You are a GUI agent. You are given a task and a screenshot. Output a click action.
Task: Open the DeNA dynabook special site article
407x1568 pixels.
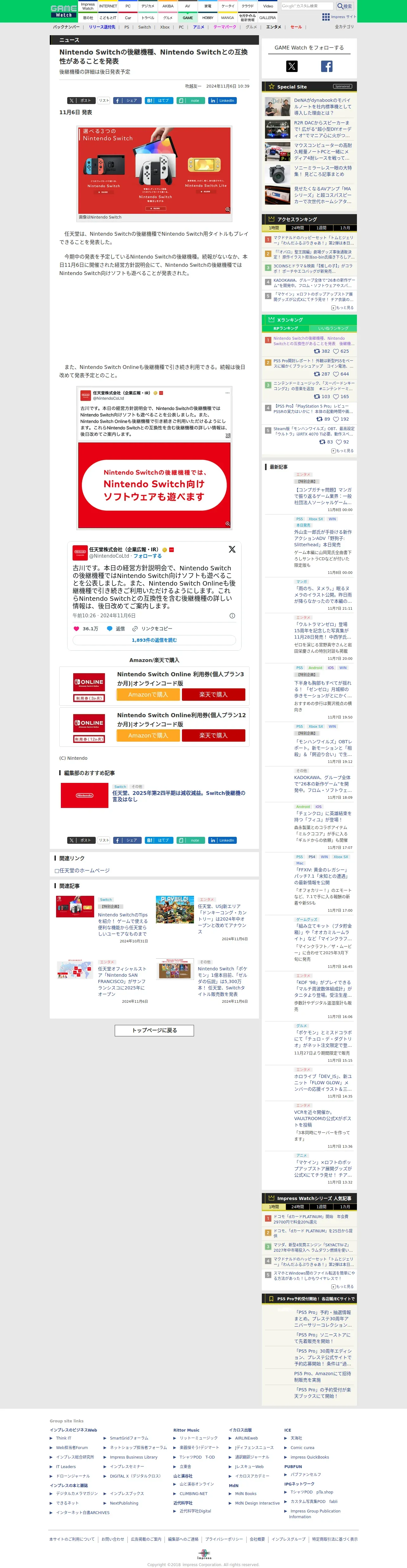[x=323, y=107]
